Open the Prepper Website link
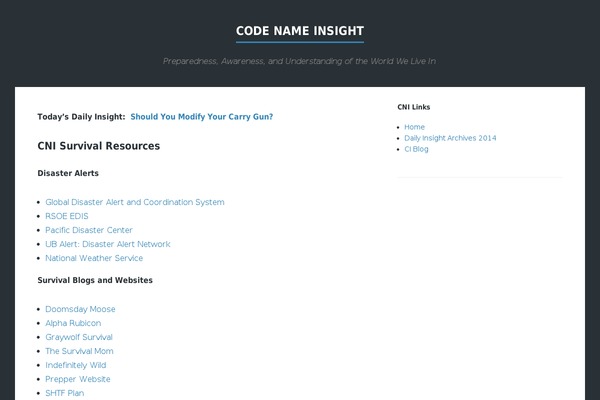Screen dimensions: 600x400 (78, 379)
